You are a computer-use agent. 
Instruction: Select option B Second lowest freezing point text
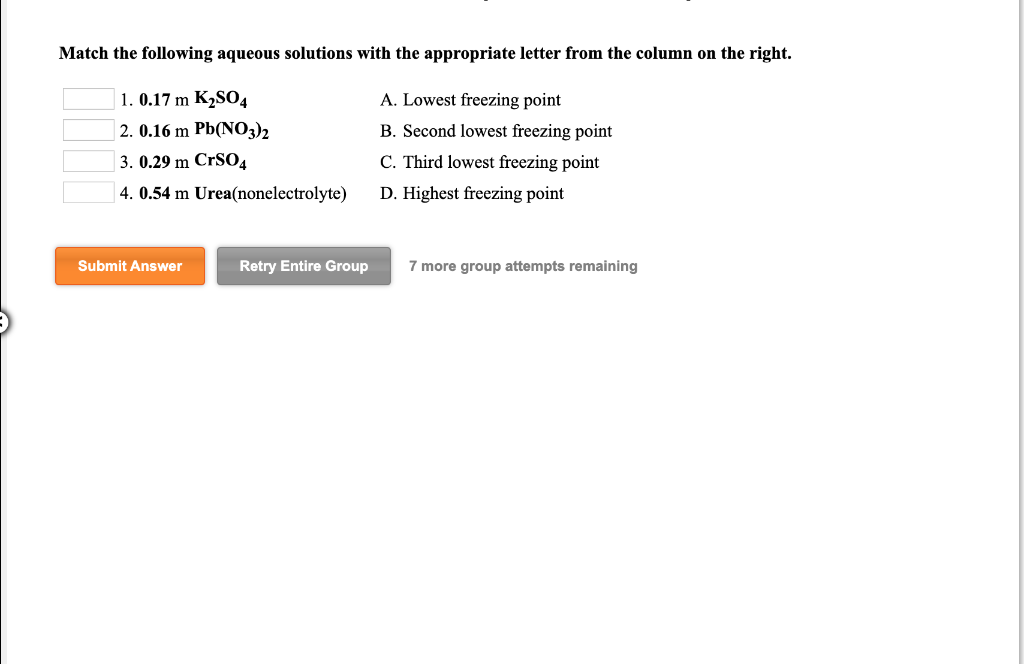click(496, 131)
